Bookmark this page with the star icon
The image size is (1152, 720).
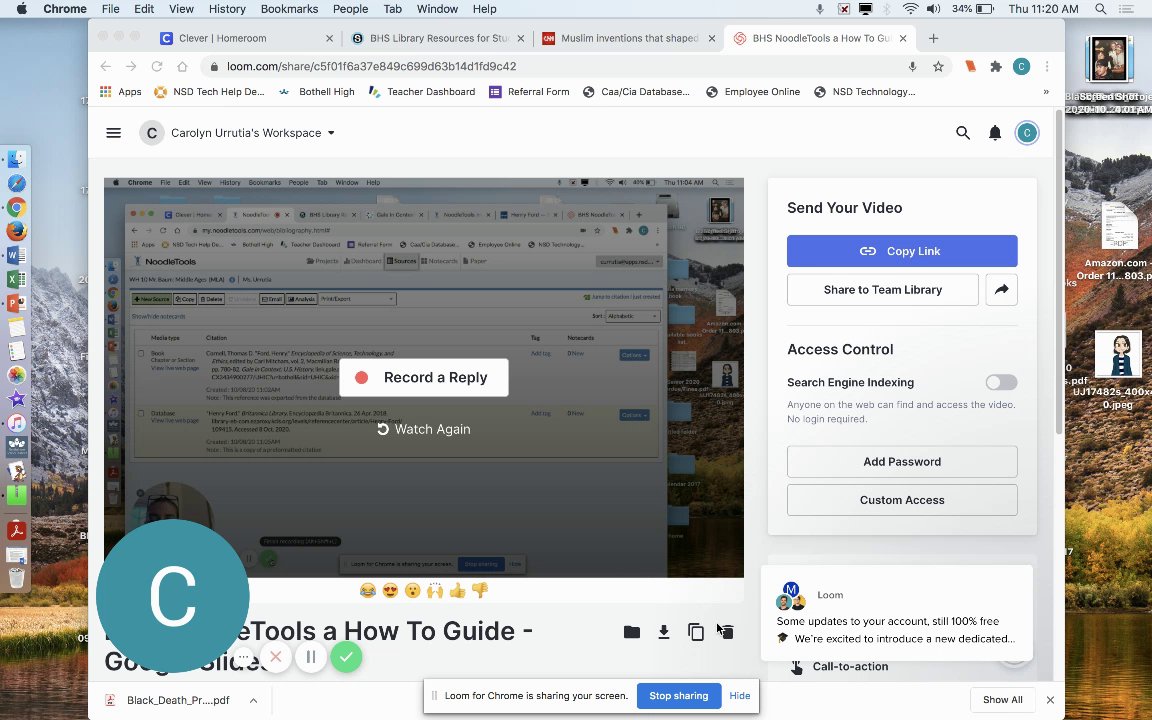pyautogui.click(x=938, y=66)
